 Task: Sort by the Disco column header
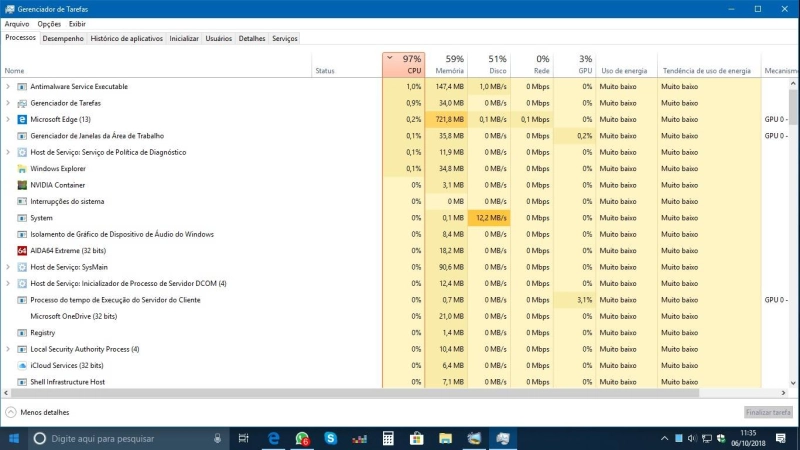click(x=489, y=65)
